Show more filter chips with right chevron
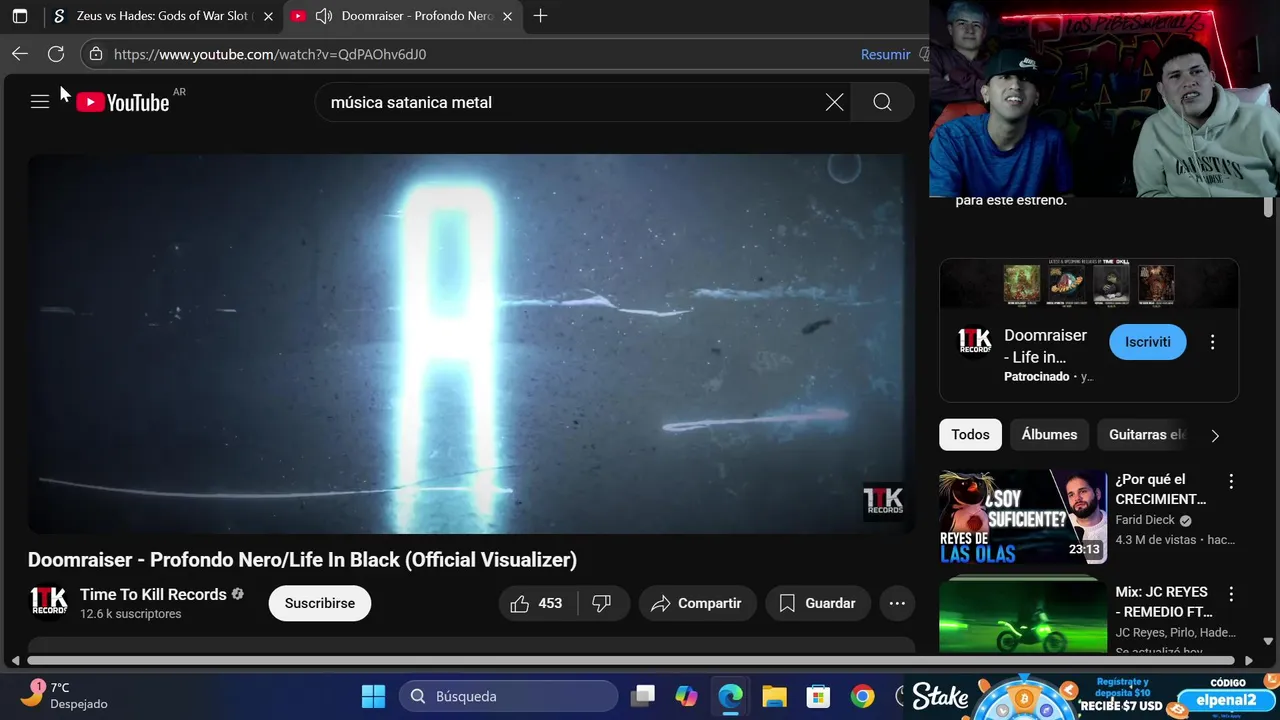Screen dimensions: 1280x720 [x=1215, y=436]
